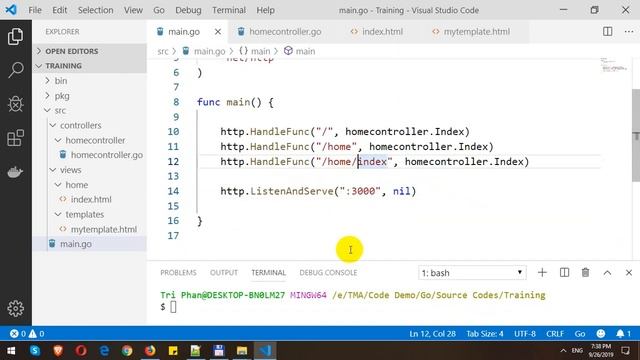Open Edge browser from the taskbar
This screenshot has width=640, height=360.
(x=104, y=351)
